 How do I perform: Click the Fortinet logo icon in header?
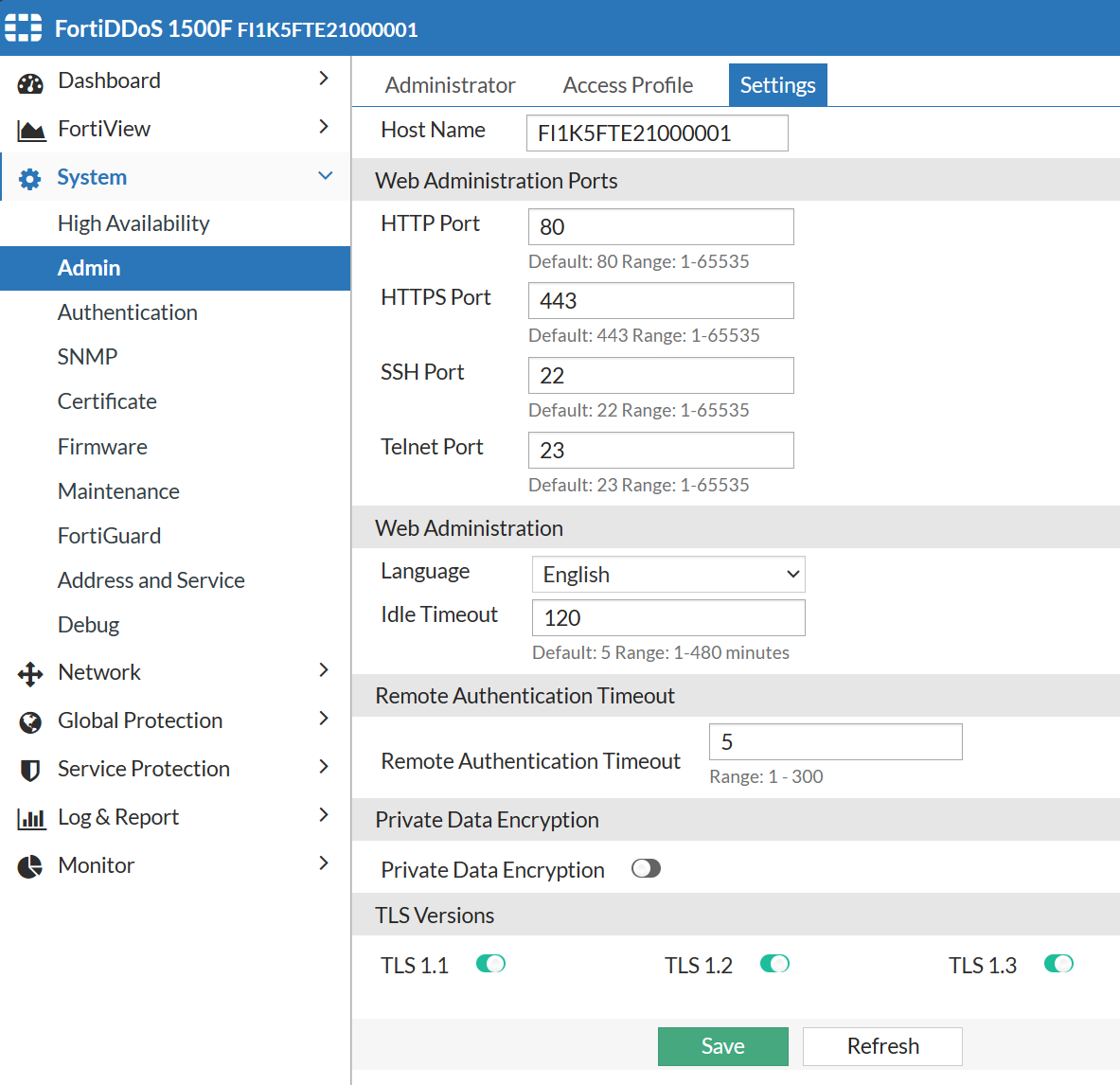pyautogui.click(x=24, y=27)
